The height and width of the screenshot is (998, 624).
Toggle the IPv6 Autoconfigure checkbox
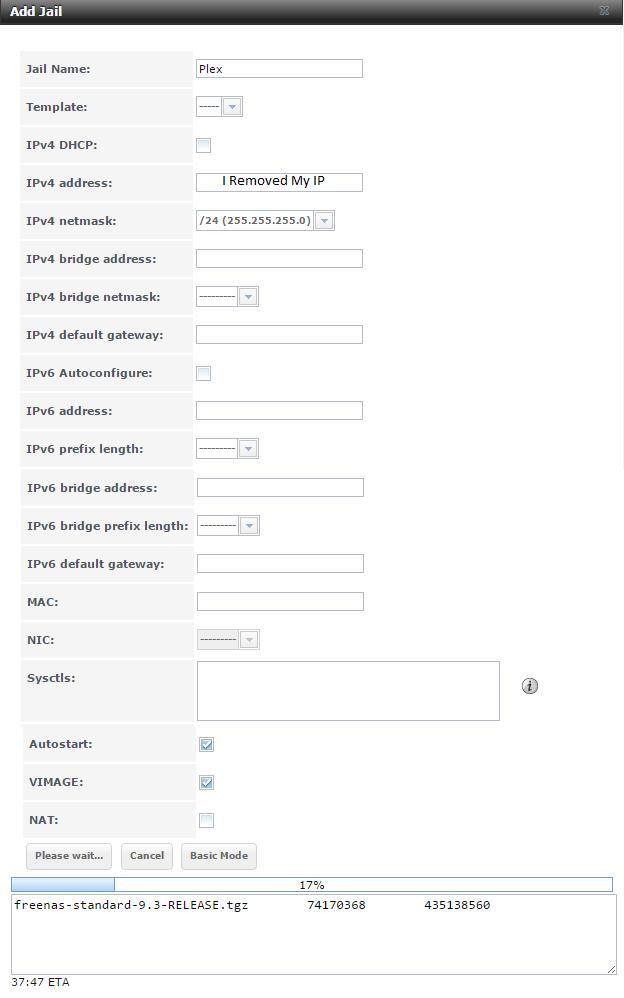[x=204, y=373]
